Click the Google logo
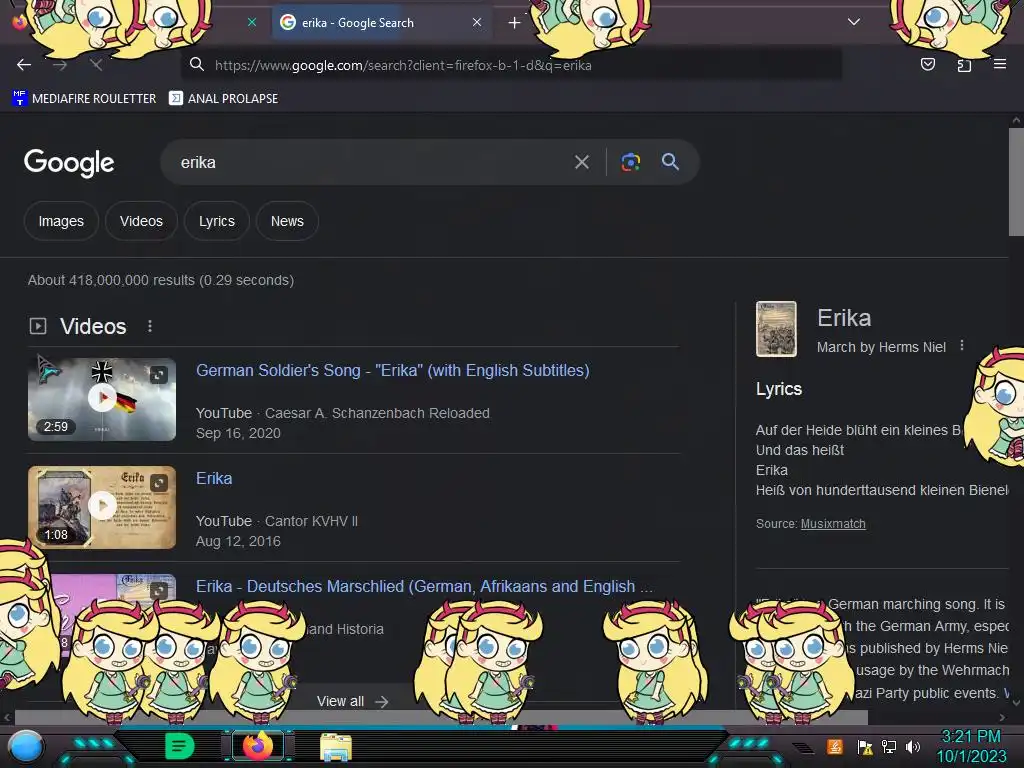1024x768 pixels. (x=69, y=162)
